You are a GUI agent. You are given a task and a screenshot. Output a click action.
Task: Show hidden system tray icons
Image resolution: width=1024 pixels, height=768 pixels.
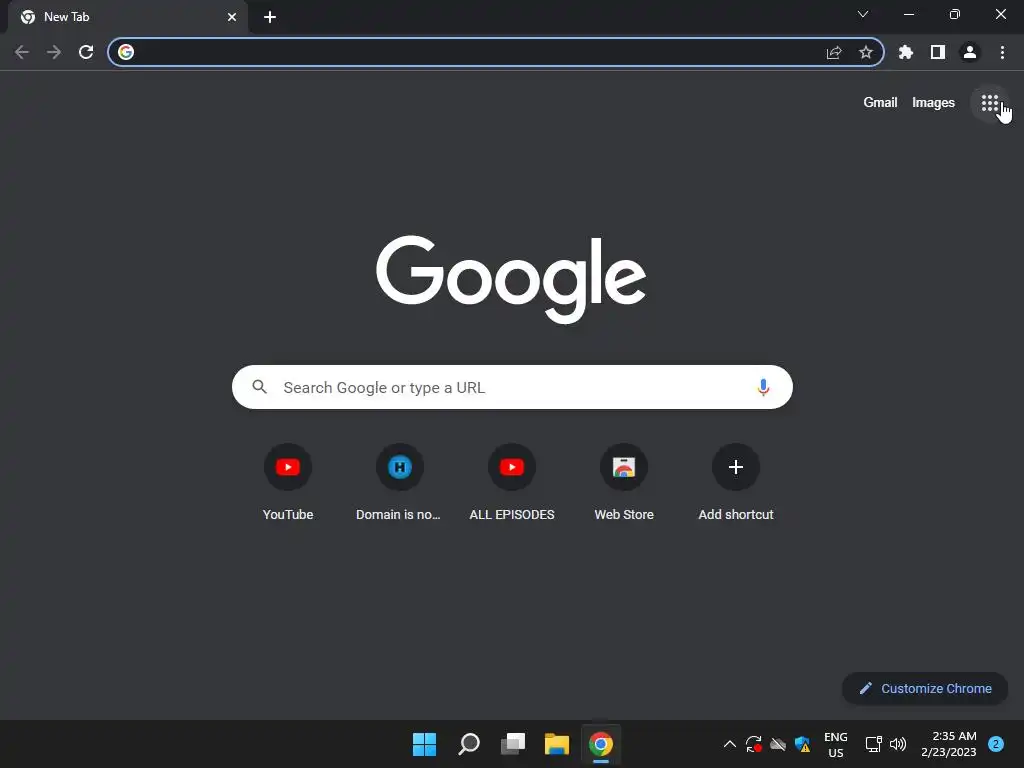pos(729,744)
